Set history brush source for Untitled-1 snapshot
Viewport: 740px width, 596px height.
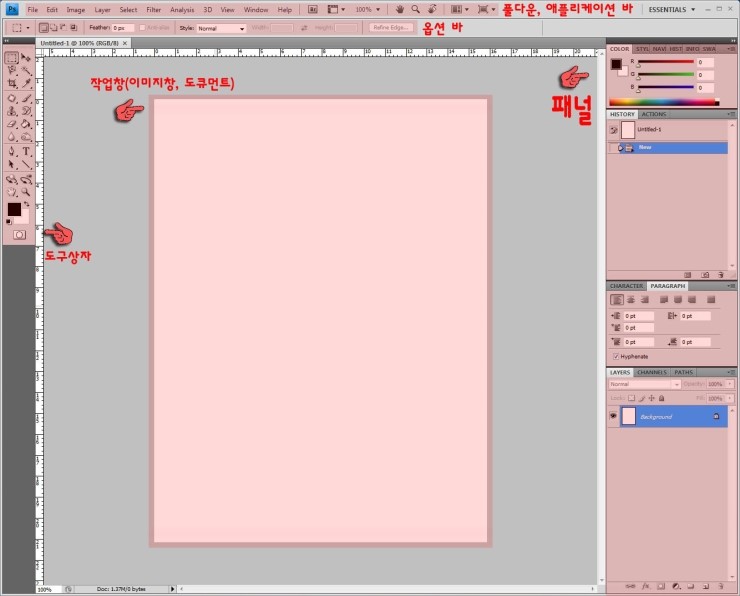[614, 130]
